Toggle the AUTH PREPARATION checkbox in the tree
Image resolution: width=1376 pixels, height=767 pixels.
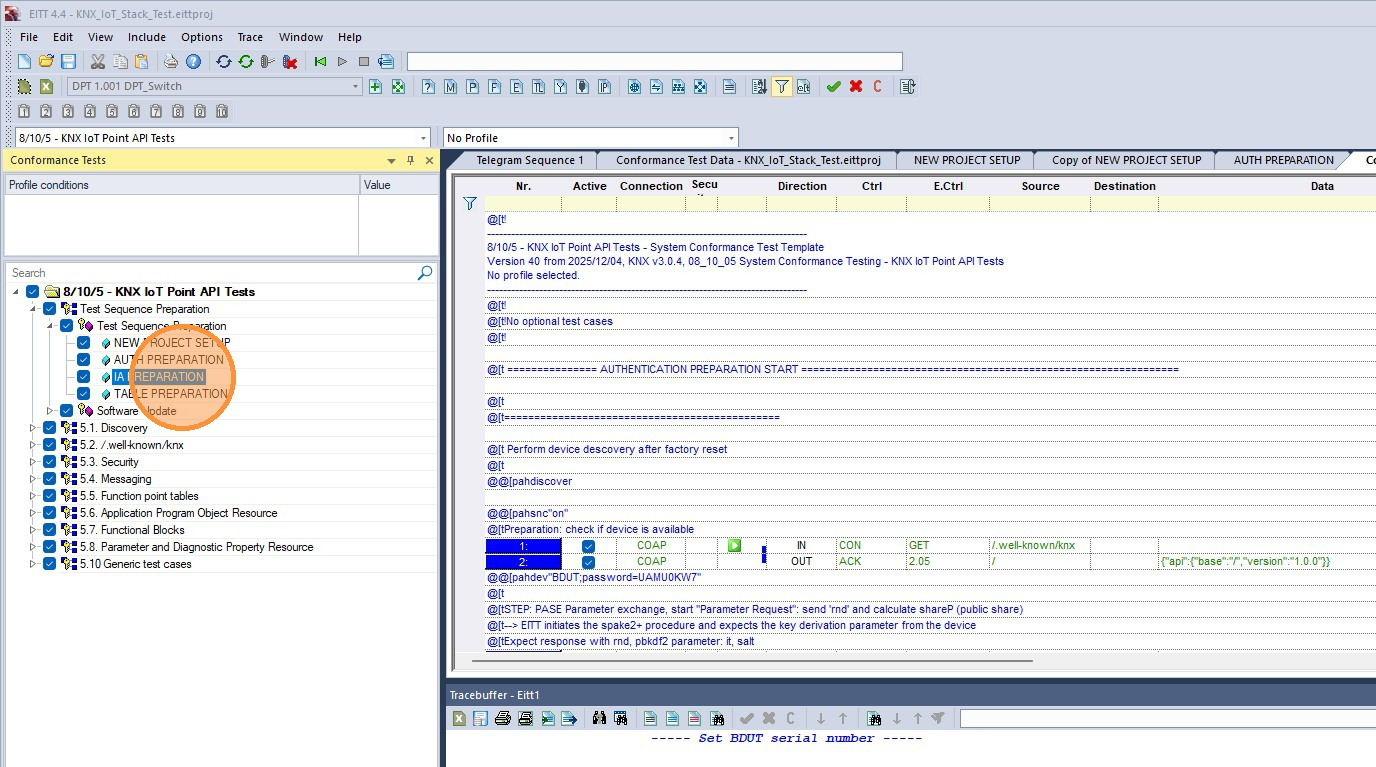tap(84, 360)
